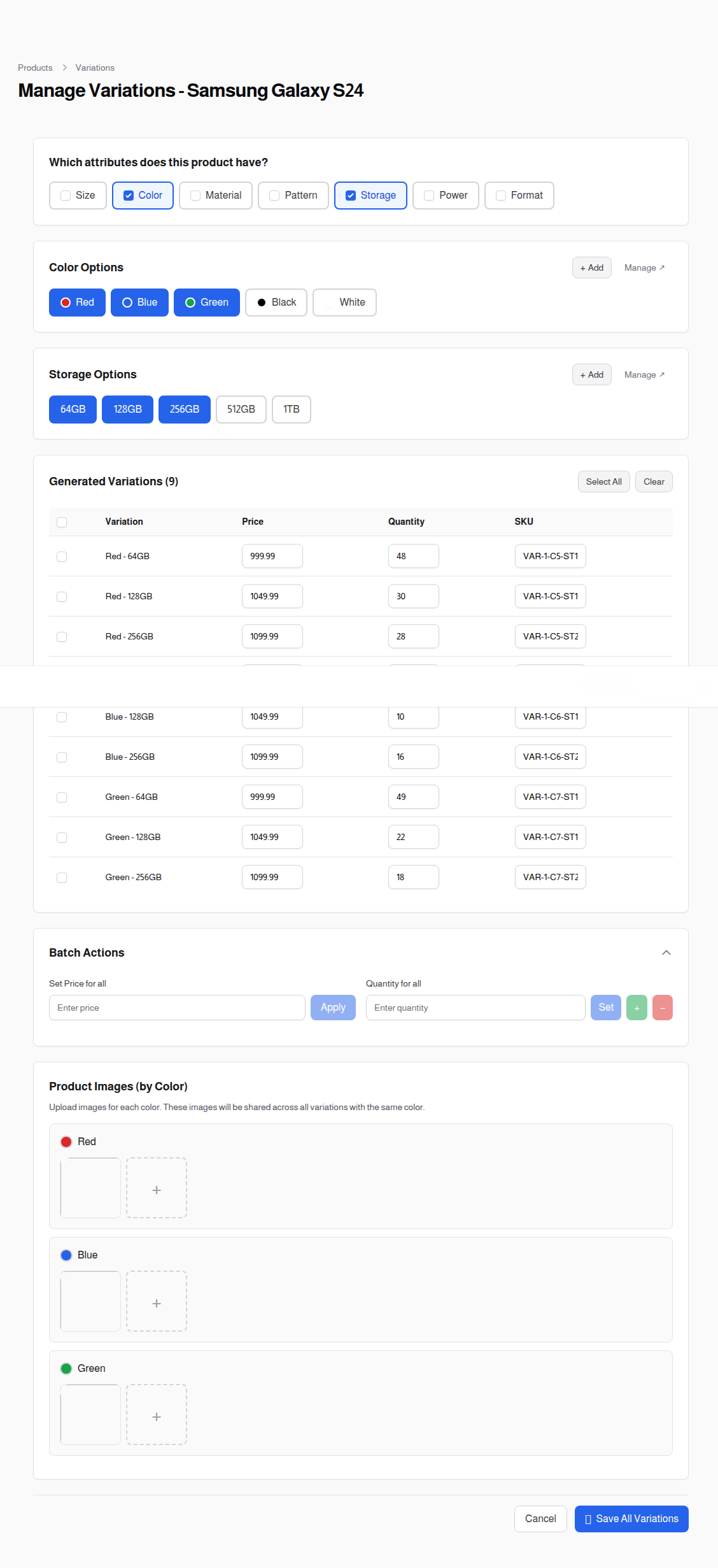This screenshot has height=1568, width=718.
Task: Open the Green image thumbnail
Action: pos(90,1415)
